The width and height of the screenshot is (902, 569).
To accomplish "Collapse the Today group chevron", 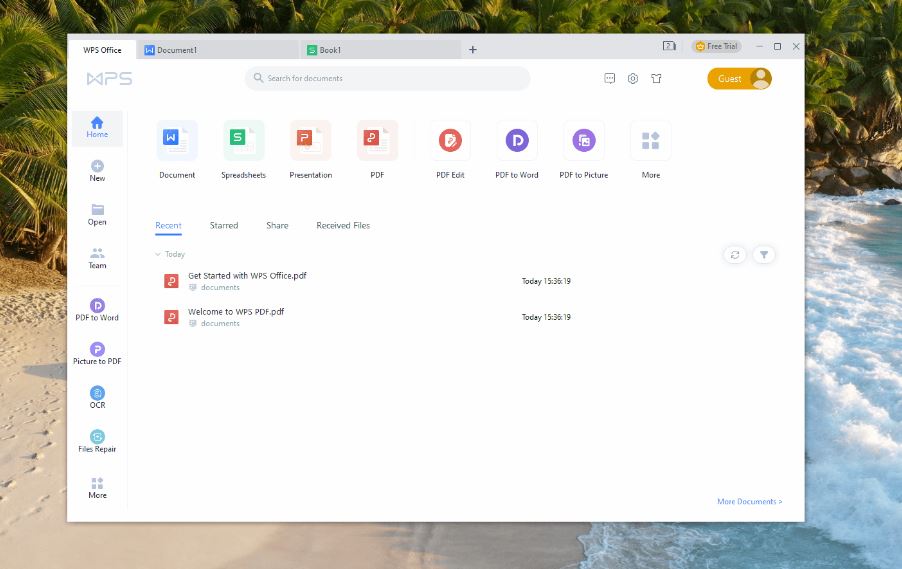I will point(158,254).
